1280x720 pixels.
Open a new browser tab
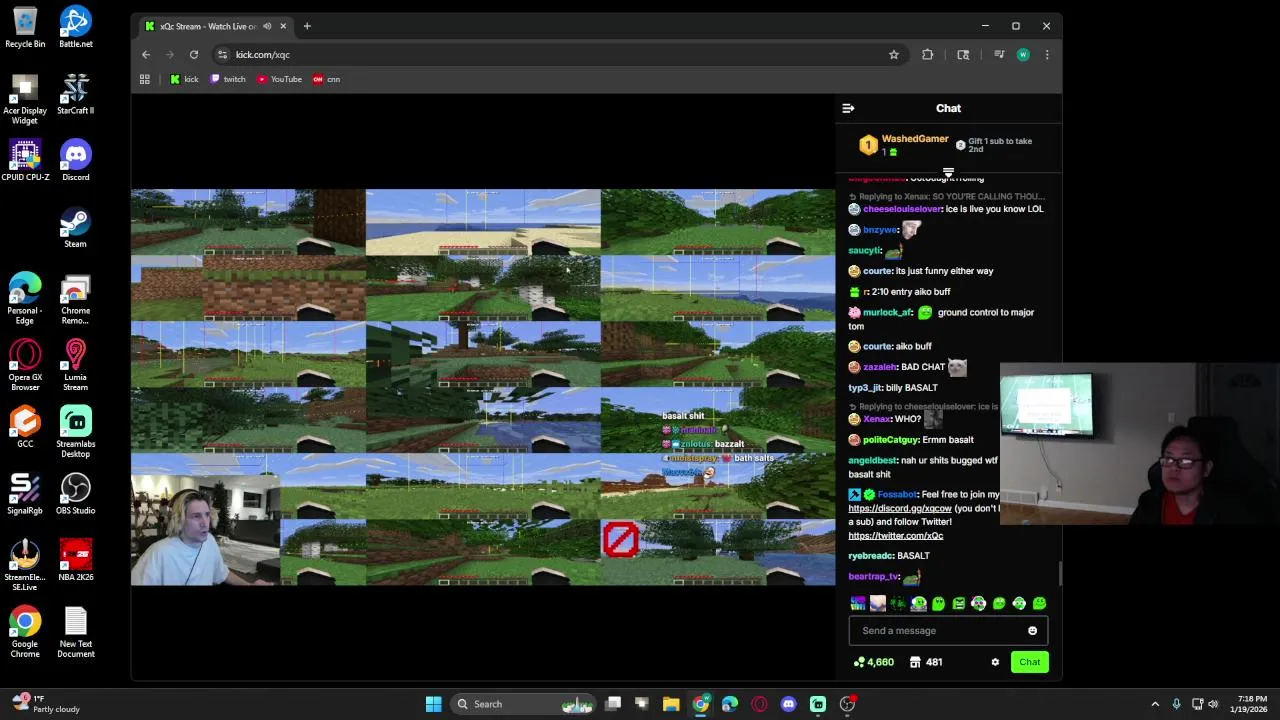pos(307,26)
